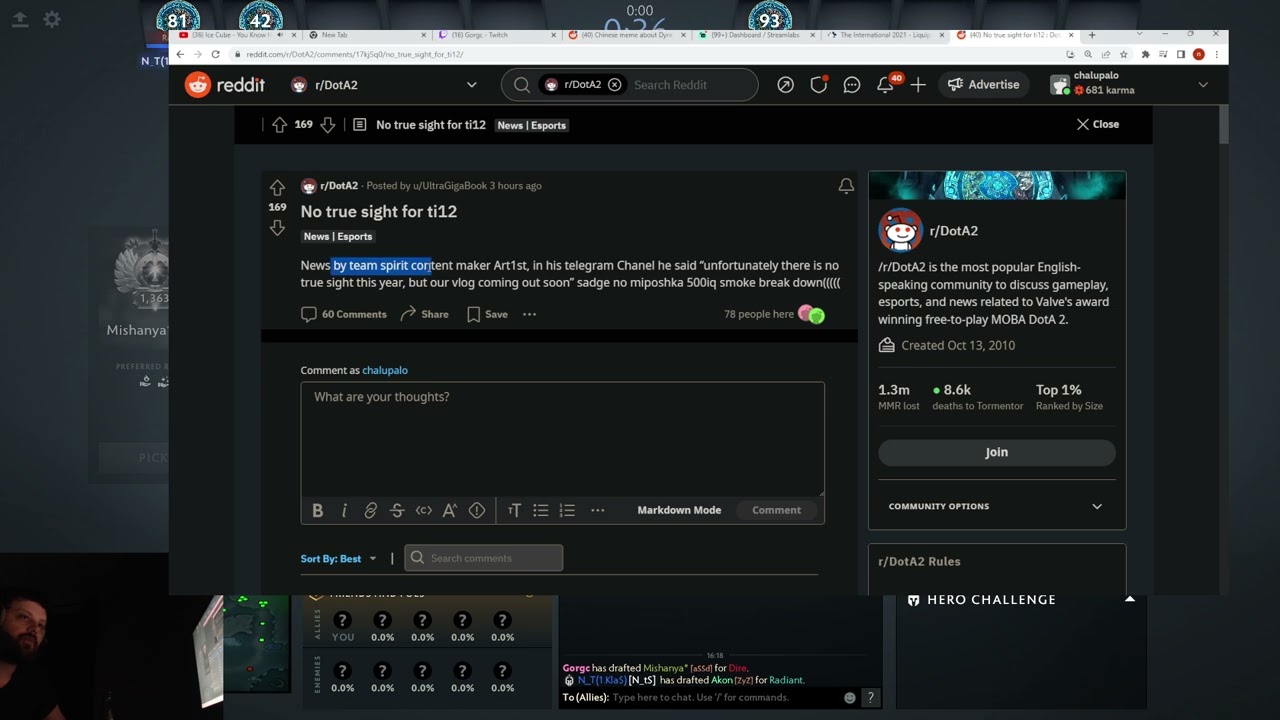Collapse the Hero Challenge panel

click(x=1130, y=599)
